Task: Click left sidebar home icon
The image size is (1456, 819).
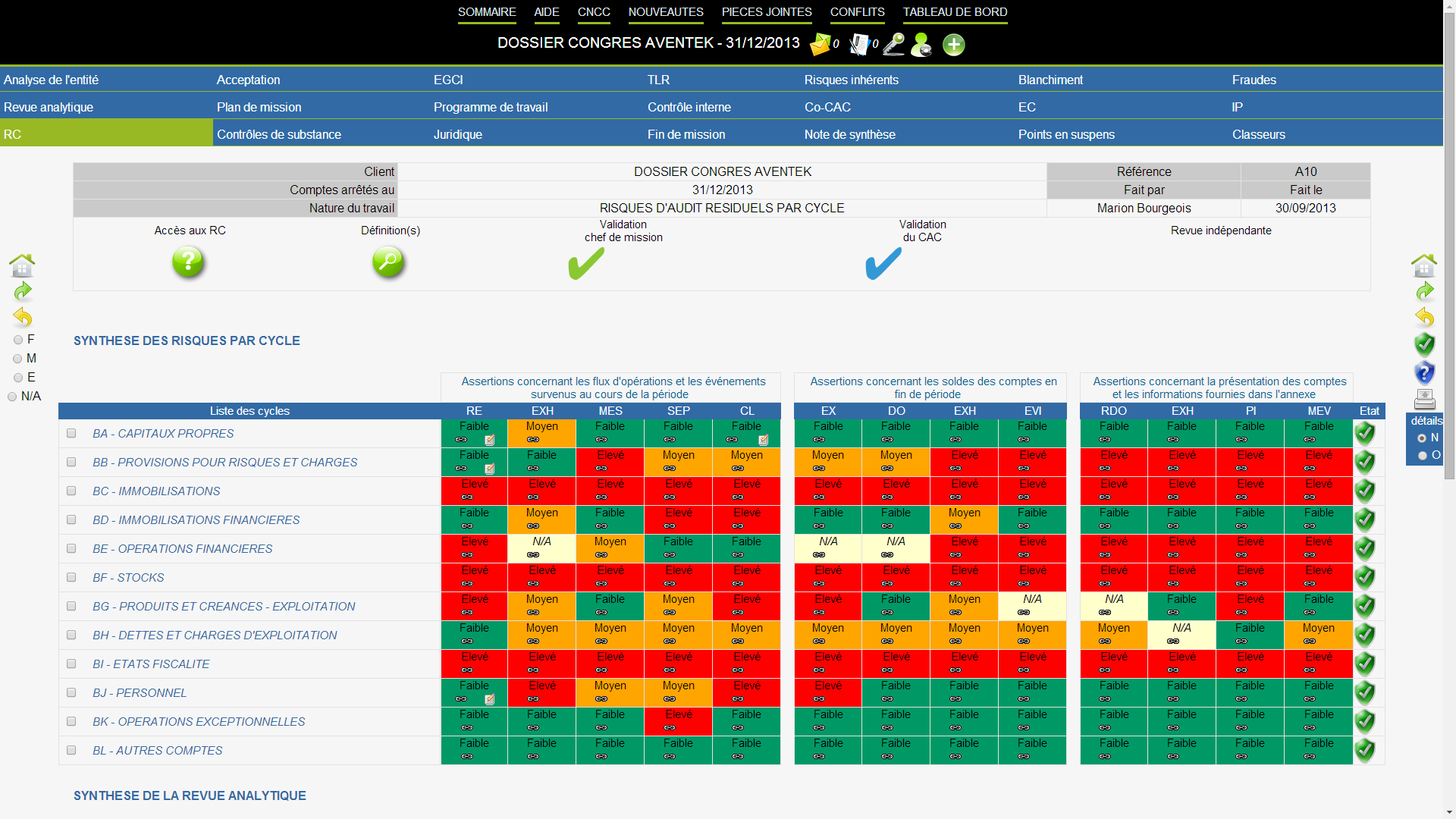Action: (x=22, y=265)
